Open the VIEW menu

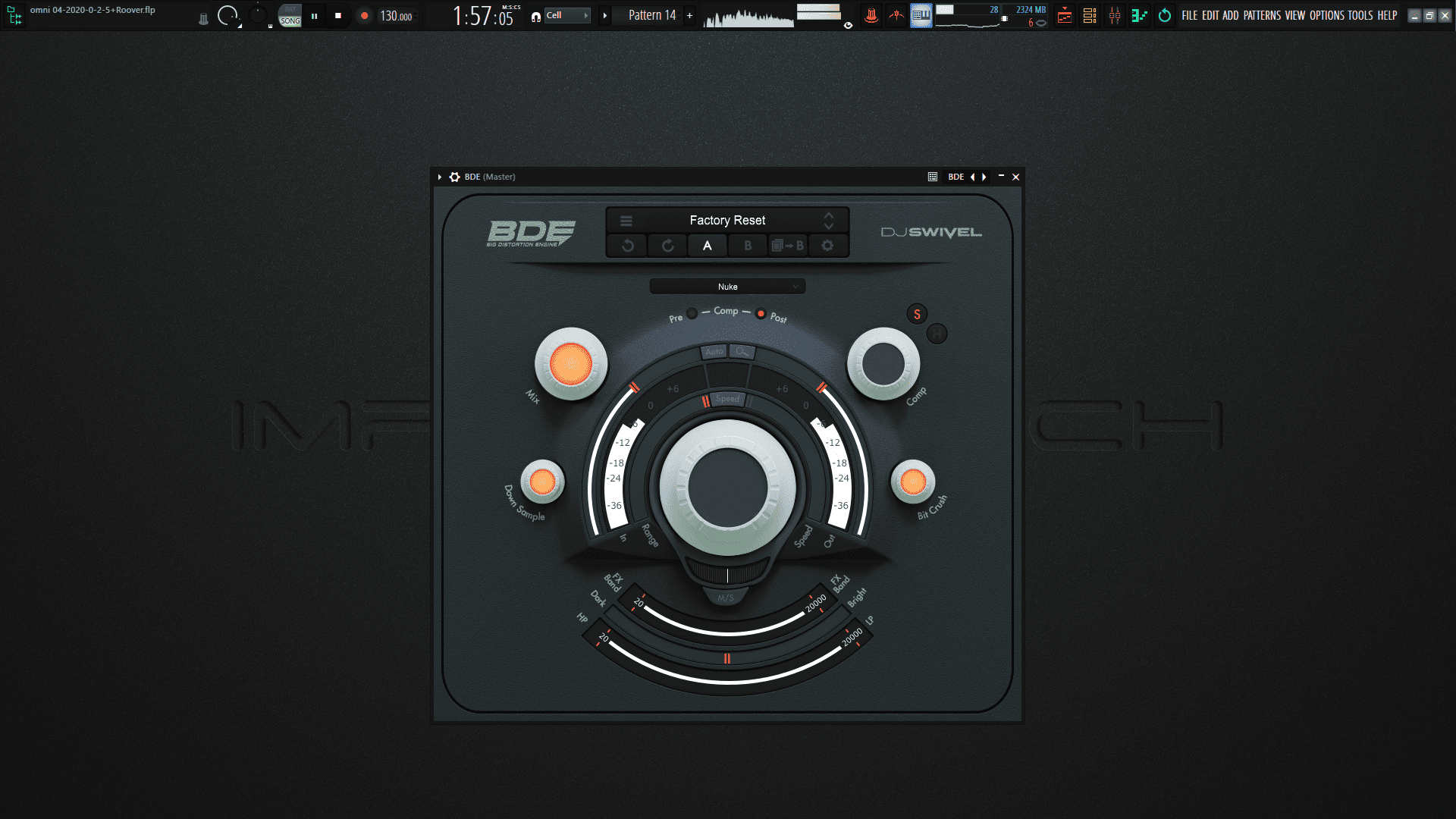[x=1295, y=15]
